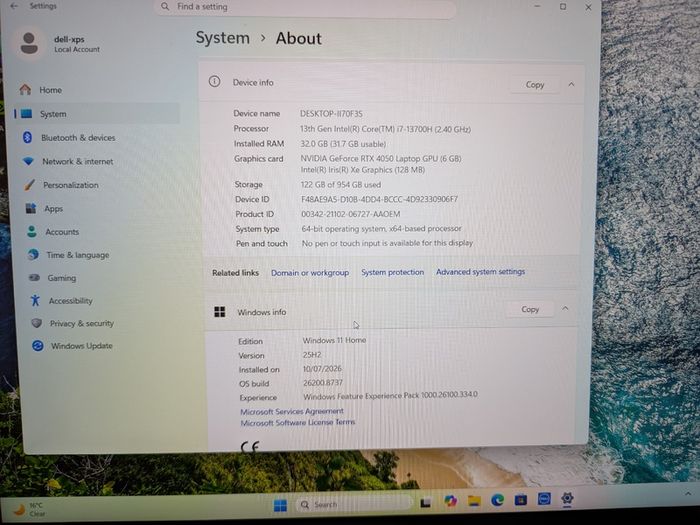Click Product ID 00342-21102-06727-AAOEM

350,214
